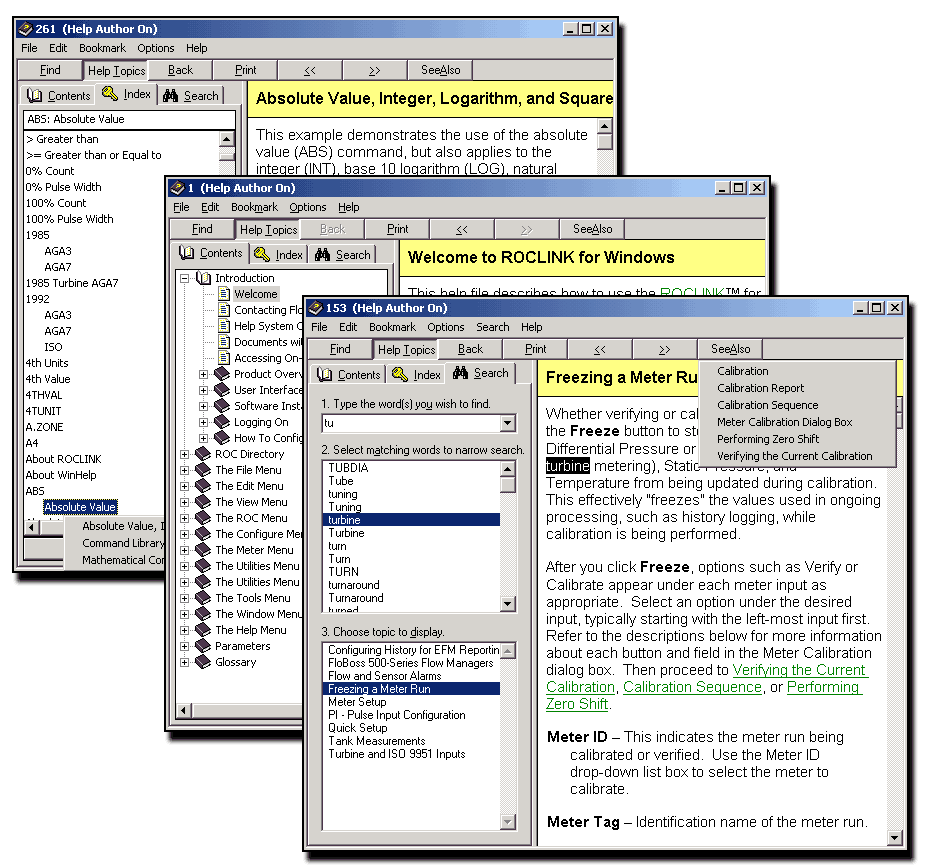Open the Search menu in window 153
This screenshot has height=868, width=932.
click(492, 327)
